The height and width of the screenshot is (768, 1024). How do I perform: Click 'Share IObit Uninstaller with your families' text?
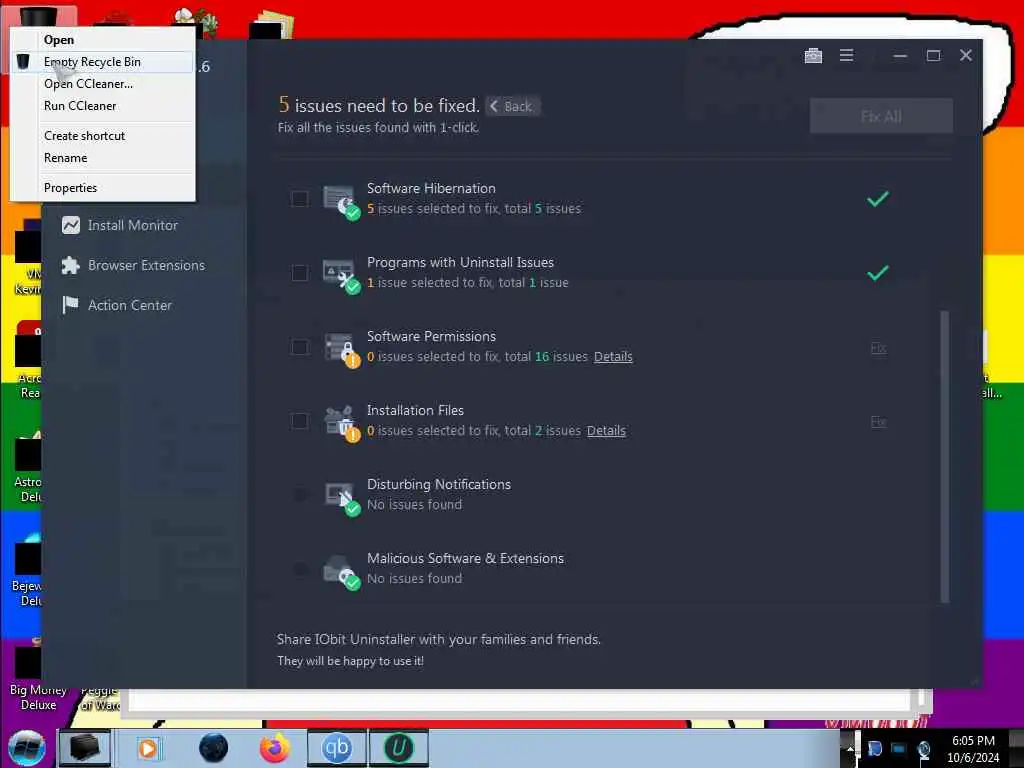click(x=438, y=639)
